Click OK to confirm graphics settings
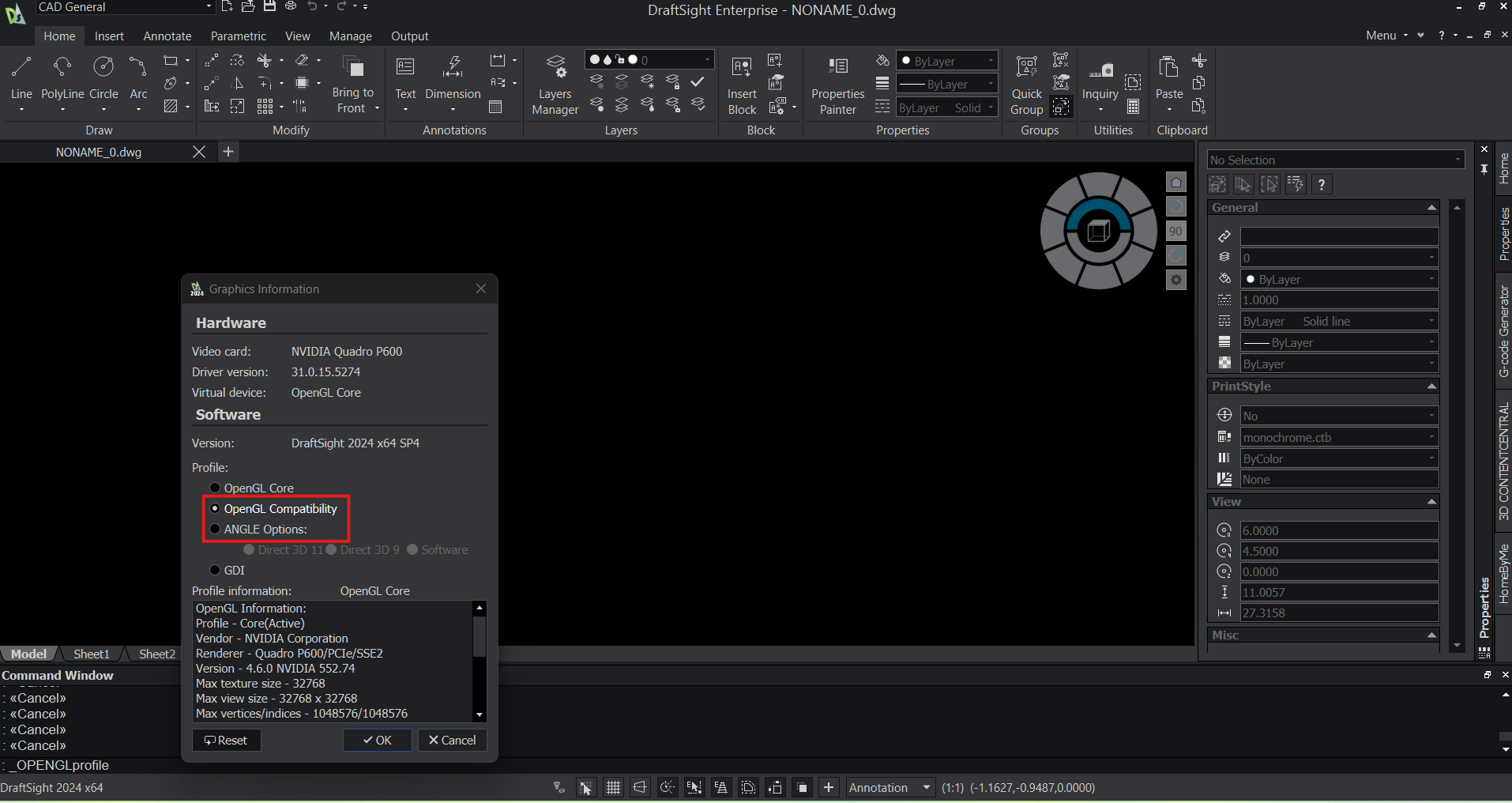Screen dimensions: 1512x803 (x=377, y=740)
